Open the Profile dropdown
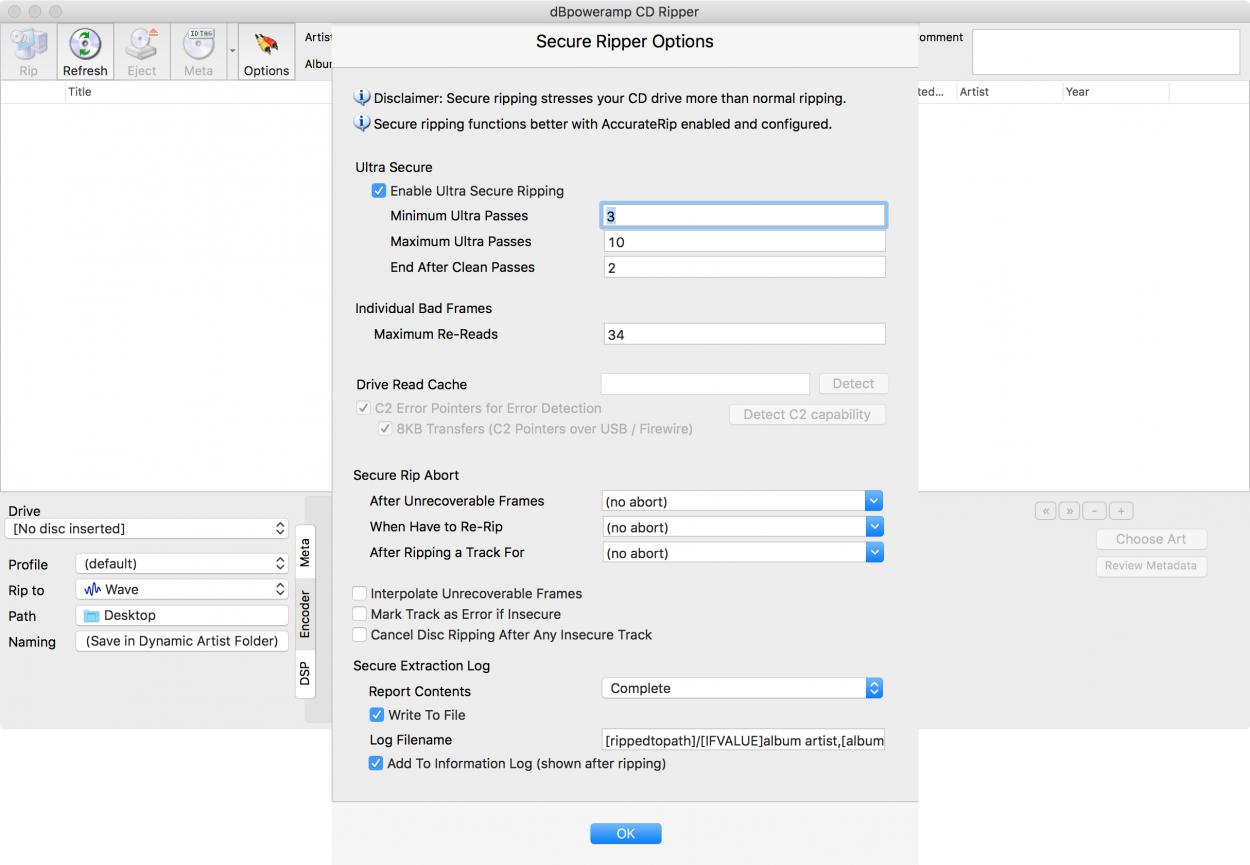 (182, 564)
